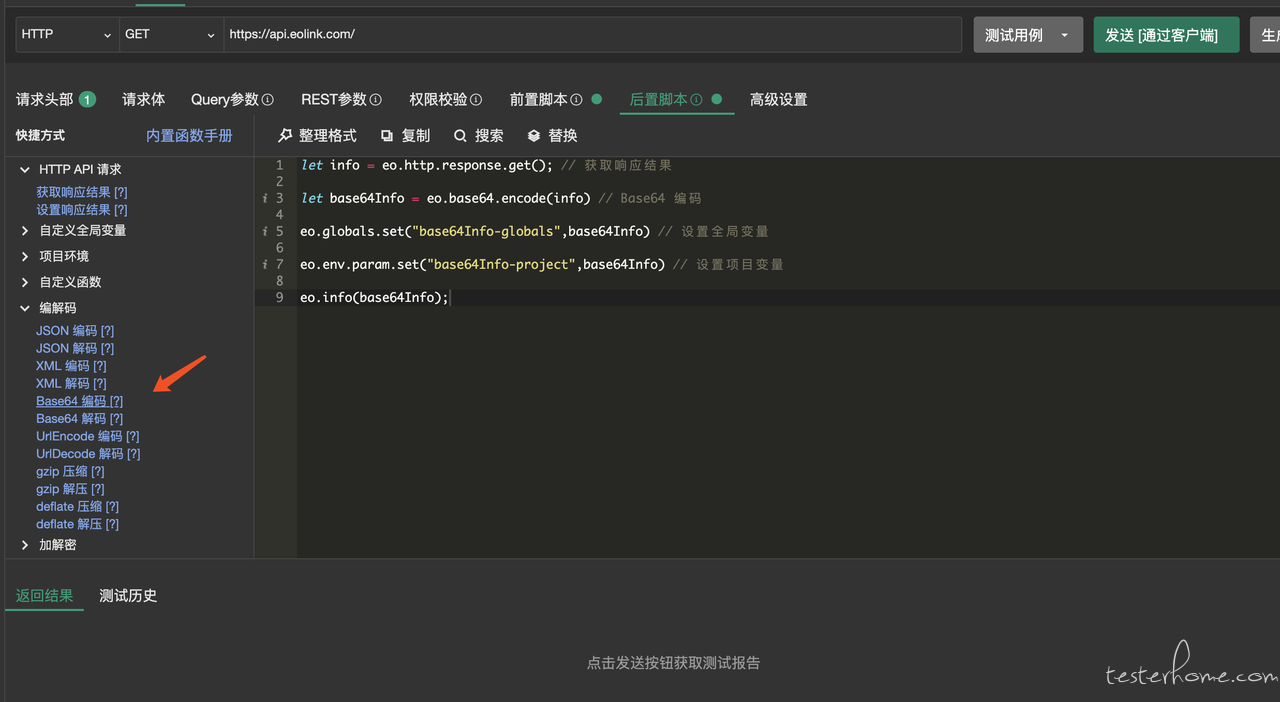This screenshot has width=1280, height=702.
Task: Click code line with eo.http.response.get()
Action: [486, 165]
